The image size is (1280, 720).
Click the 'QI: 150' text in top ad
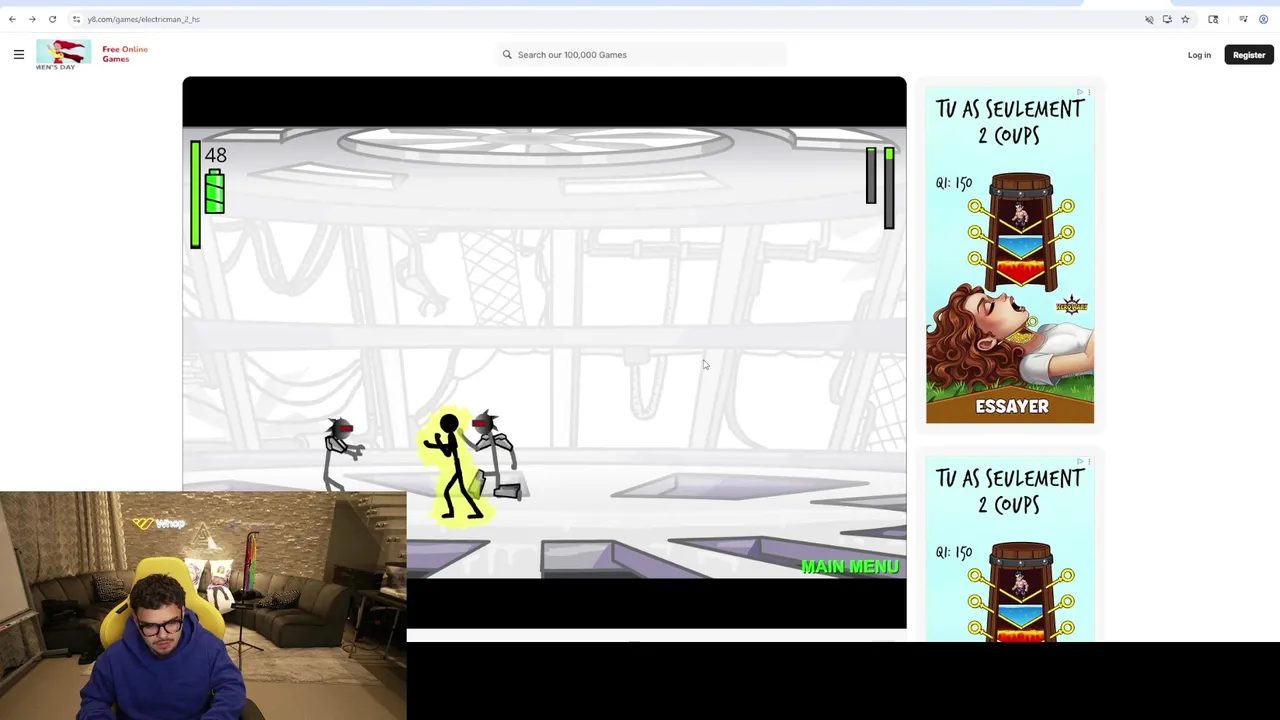(954, 183)
